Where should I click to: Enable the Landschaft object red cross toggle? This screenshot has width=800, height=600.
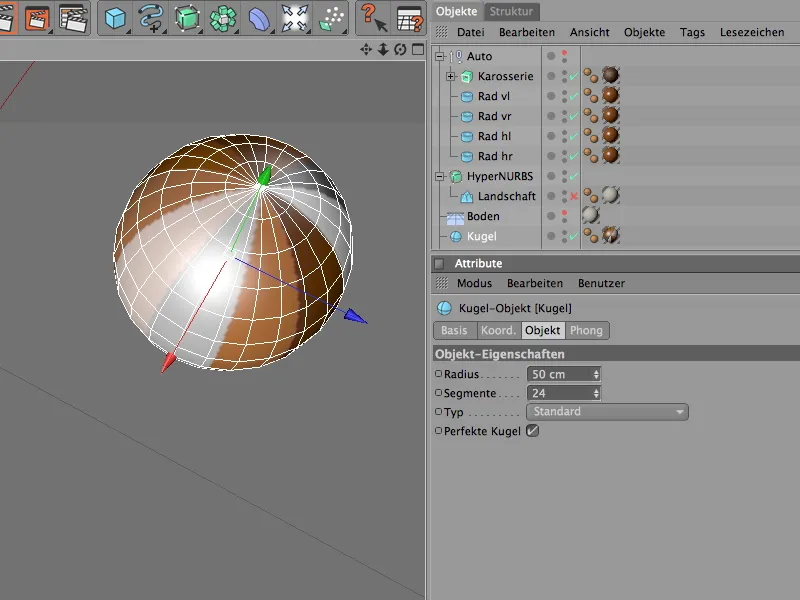pyautogui.click(x=574, y=197)
